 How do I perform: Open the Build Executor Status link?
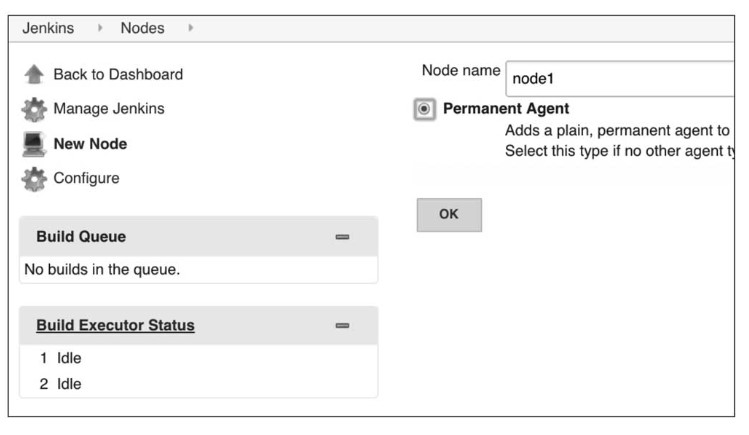point(115,326)
